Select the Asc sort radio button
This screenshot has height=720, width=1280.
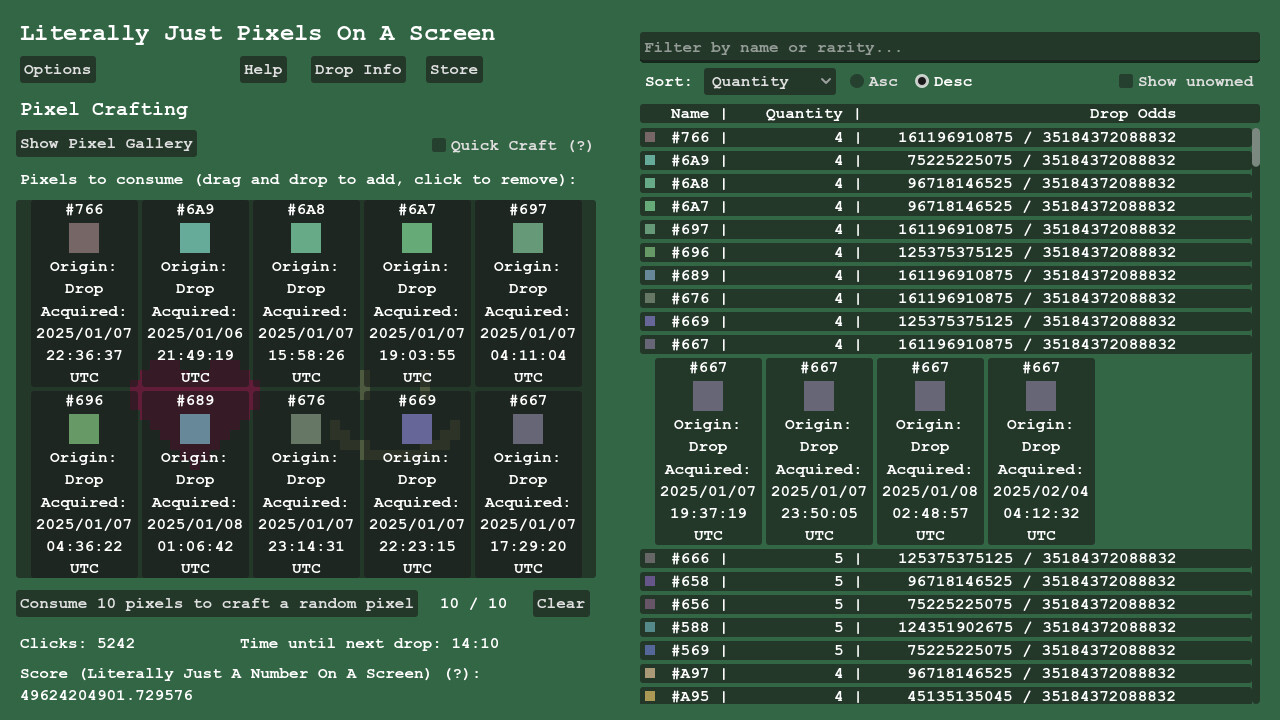tap(856, 82)
